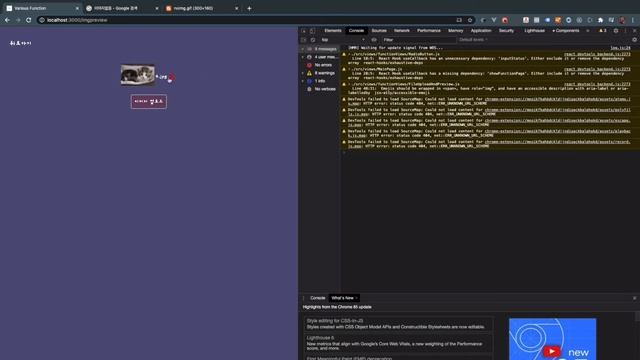The height and width of the screenshot is (360, 640).
Task: Open DevTools settings gear next to warnings badge
Action: 616,31
